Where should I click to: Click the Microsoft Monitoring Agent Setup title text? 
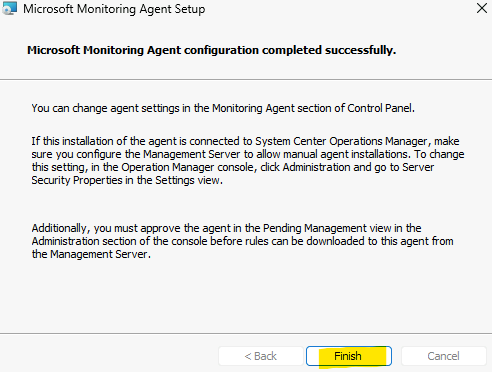coord(114,9)
